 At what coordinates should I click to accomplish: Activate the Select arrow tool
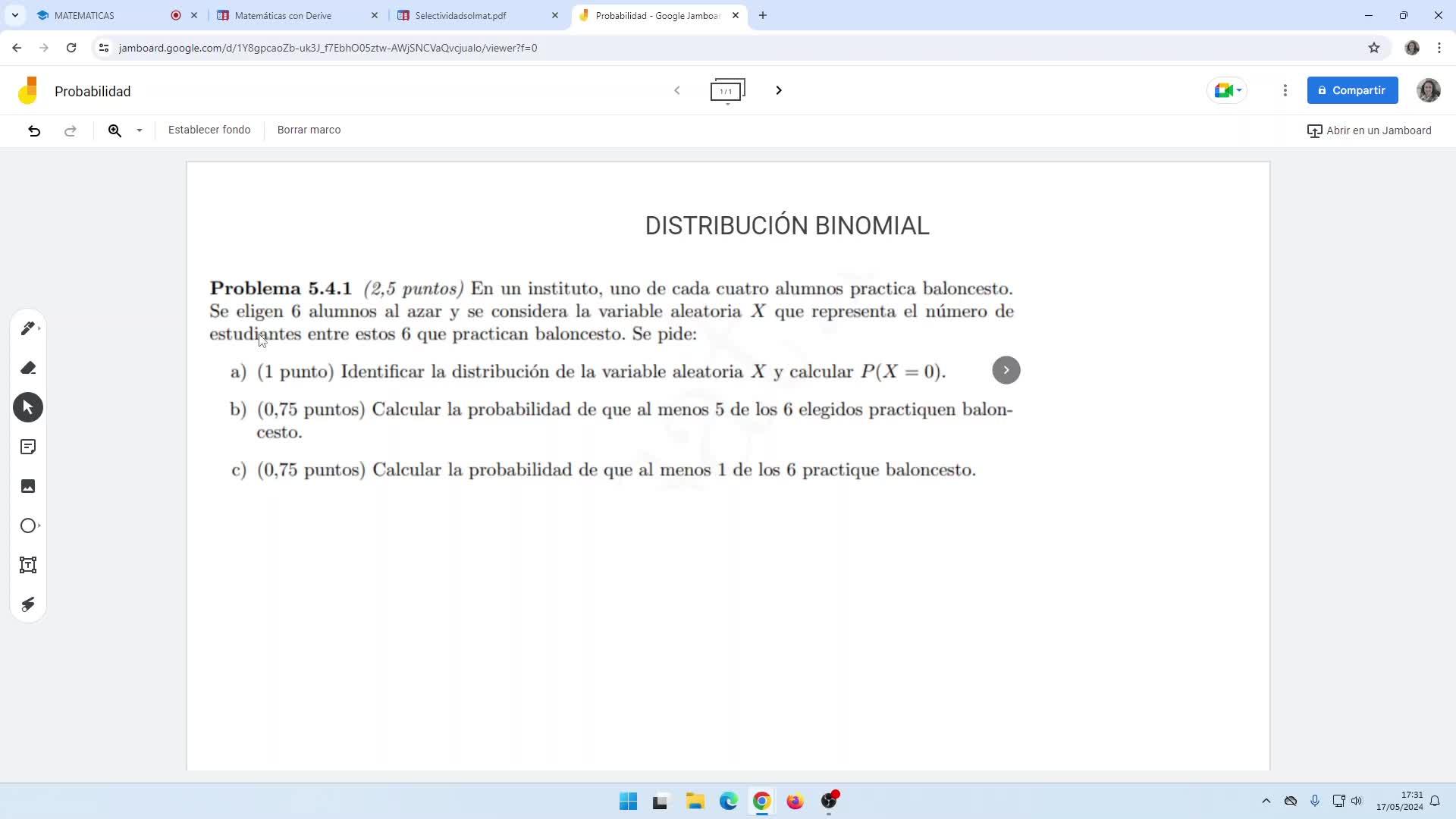click(28, 407)
